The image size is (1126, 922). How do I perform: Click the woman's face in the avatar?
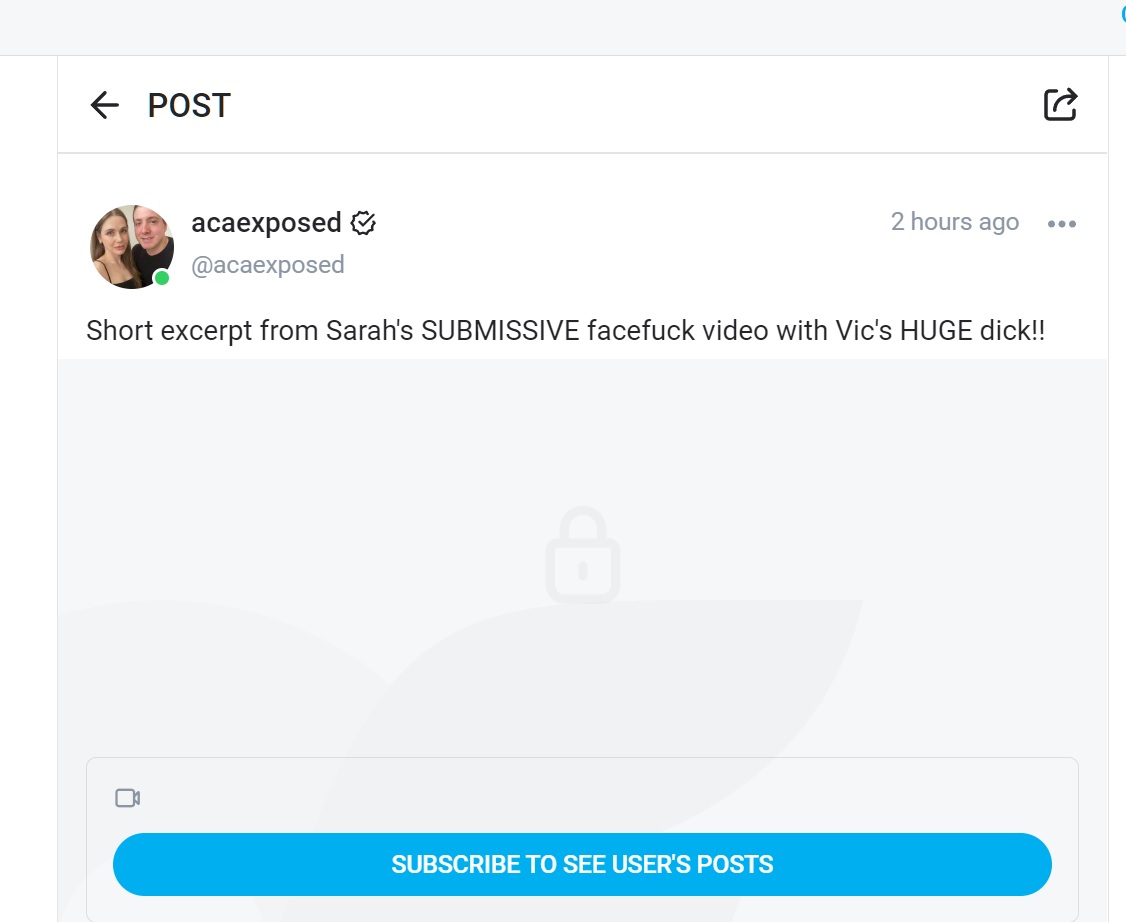tap(115, 239)
